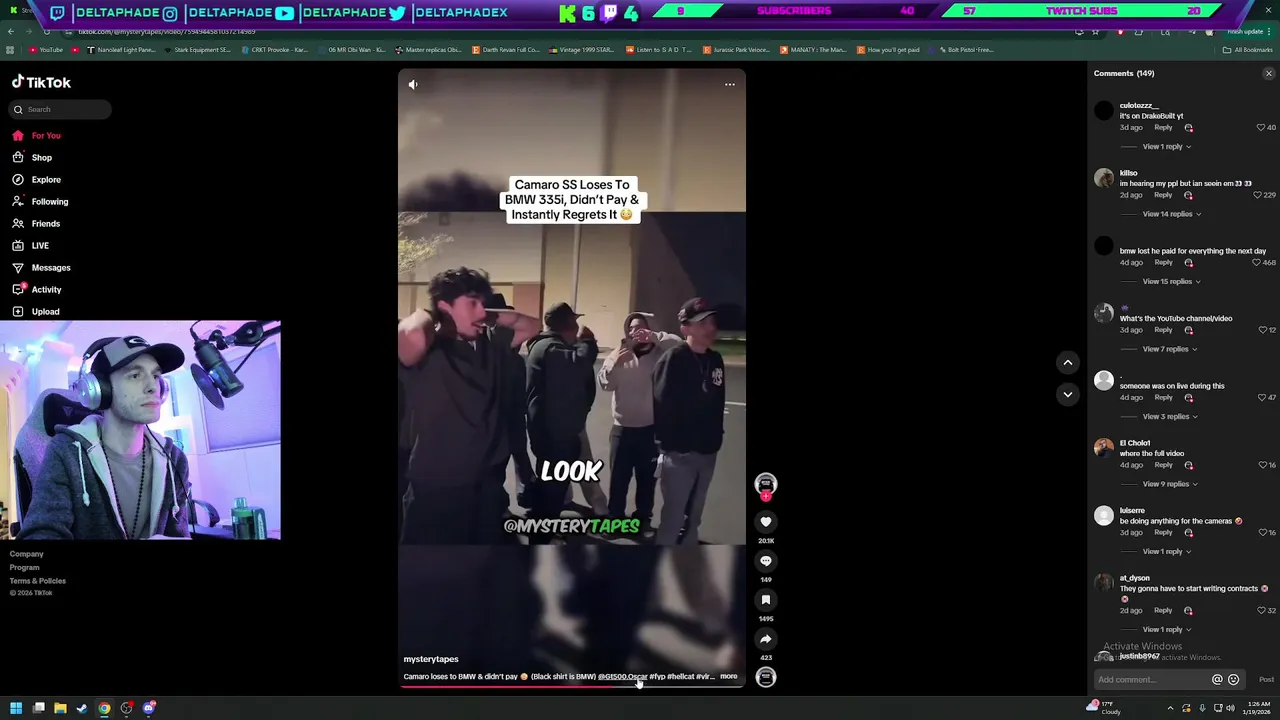Viewport: 1280px width, 720px height.
Task: Open the emoji picker in comment box
Action: [x=1233, y=680]
